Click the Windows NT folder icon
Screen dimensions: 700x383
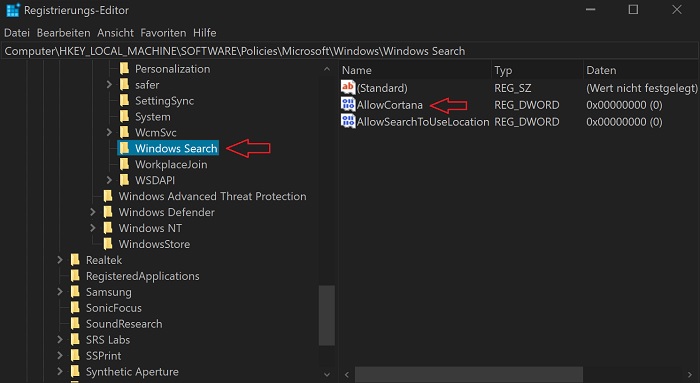[x=108, y=228]
